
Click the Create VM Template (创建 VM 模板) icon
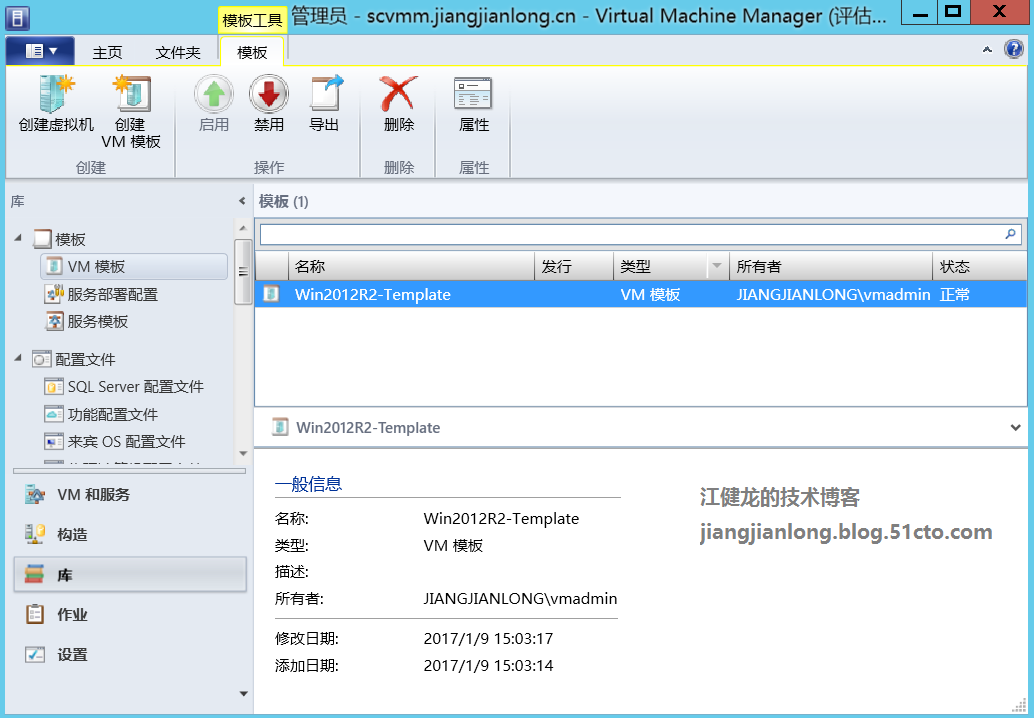[131, 94]
